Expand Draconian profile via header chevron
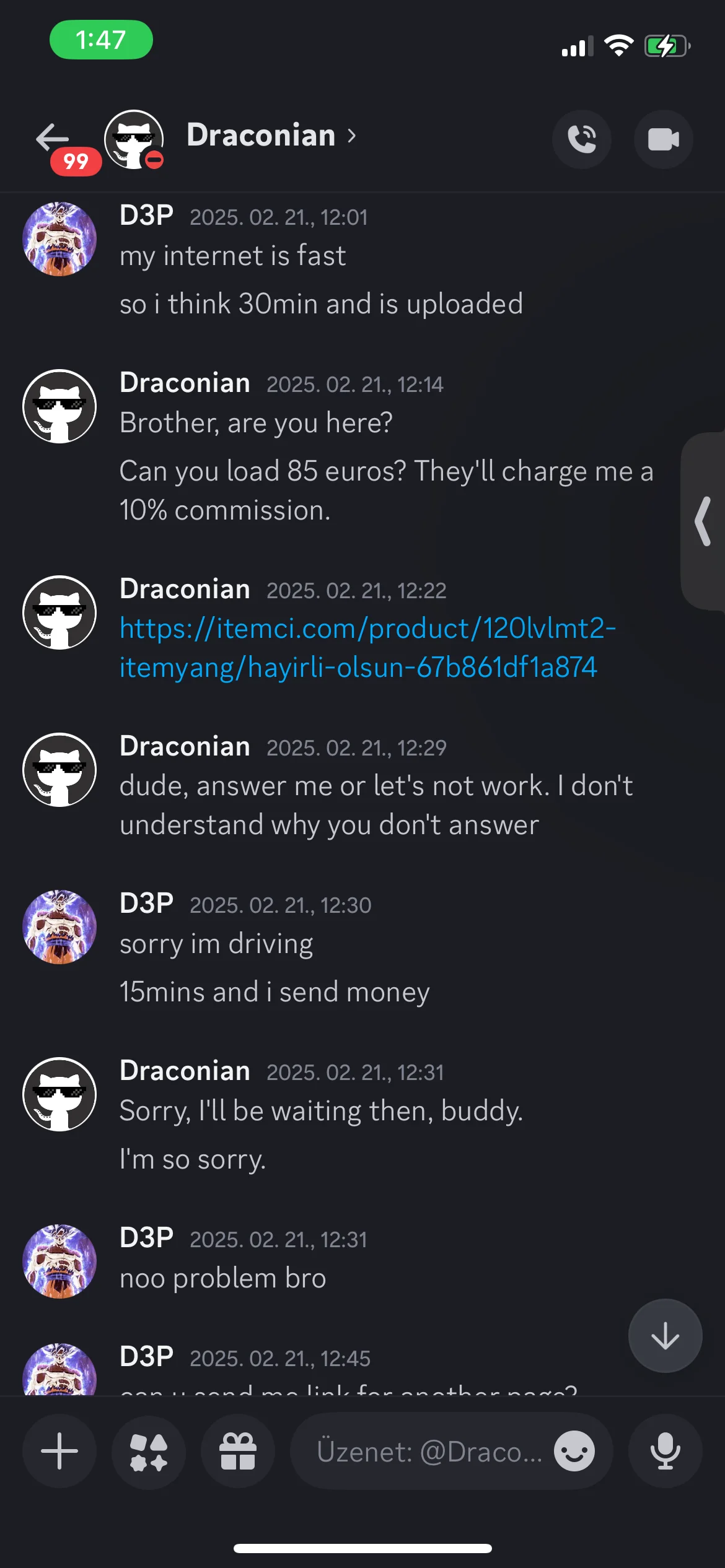725x1568 pixels. tap(352, 136)
